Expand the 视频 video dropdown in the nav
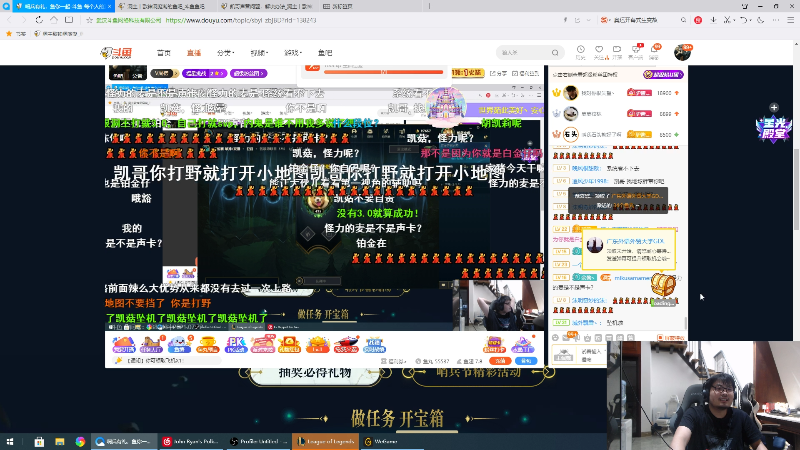The height and width of the screenshot is (450, 800). pyautogui.click(x=259, y=53)
